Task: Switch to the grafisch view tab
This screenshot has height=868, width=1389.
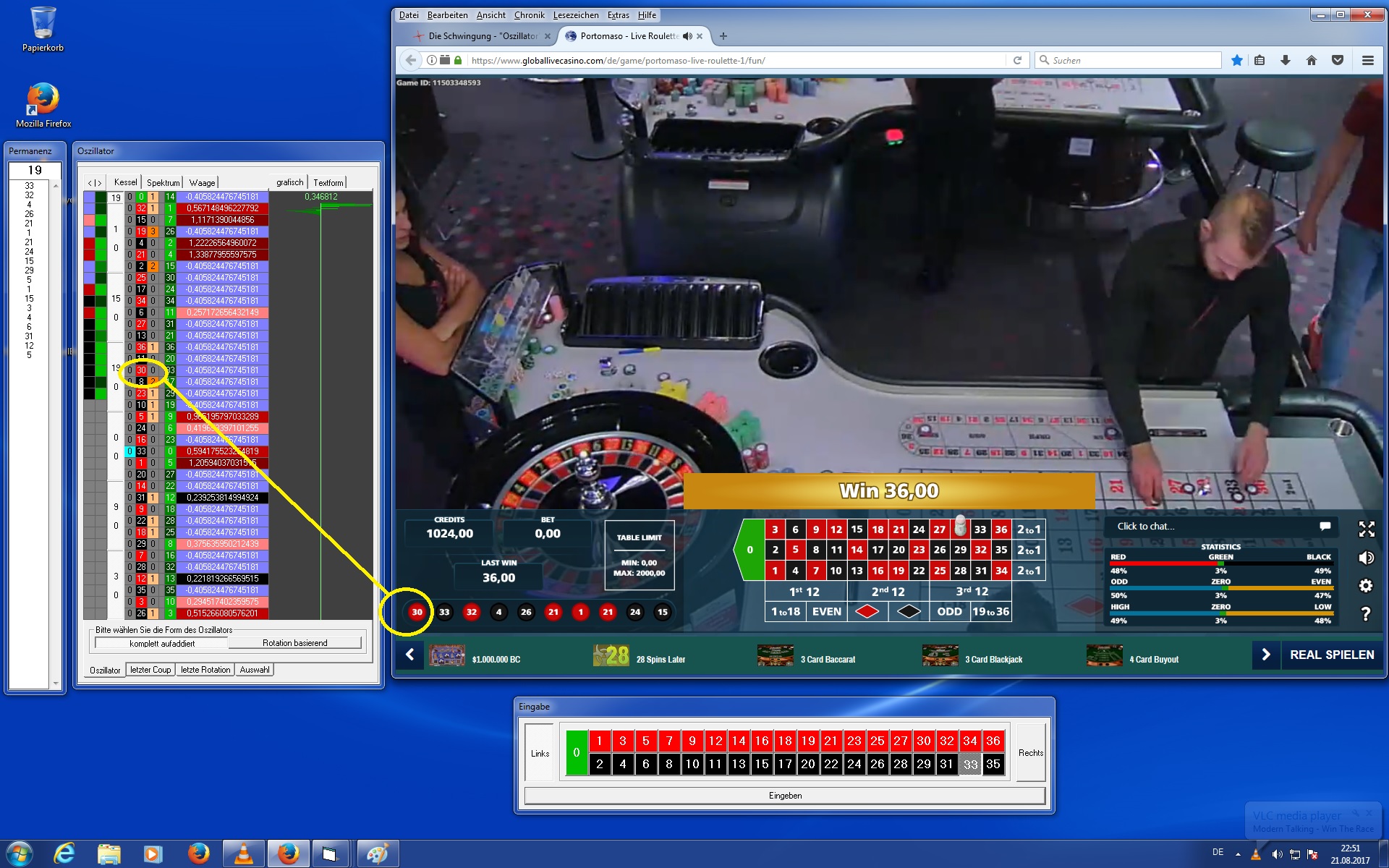Action: click(x=290, y=182)
